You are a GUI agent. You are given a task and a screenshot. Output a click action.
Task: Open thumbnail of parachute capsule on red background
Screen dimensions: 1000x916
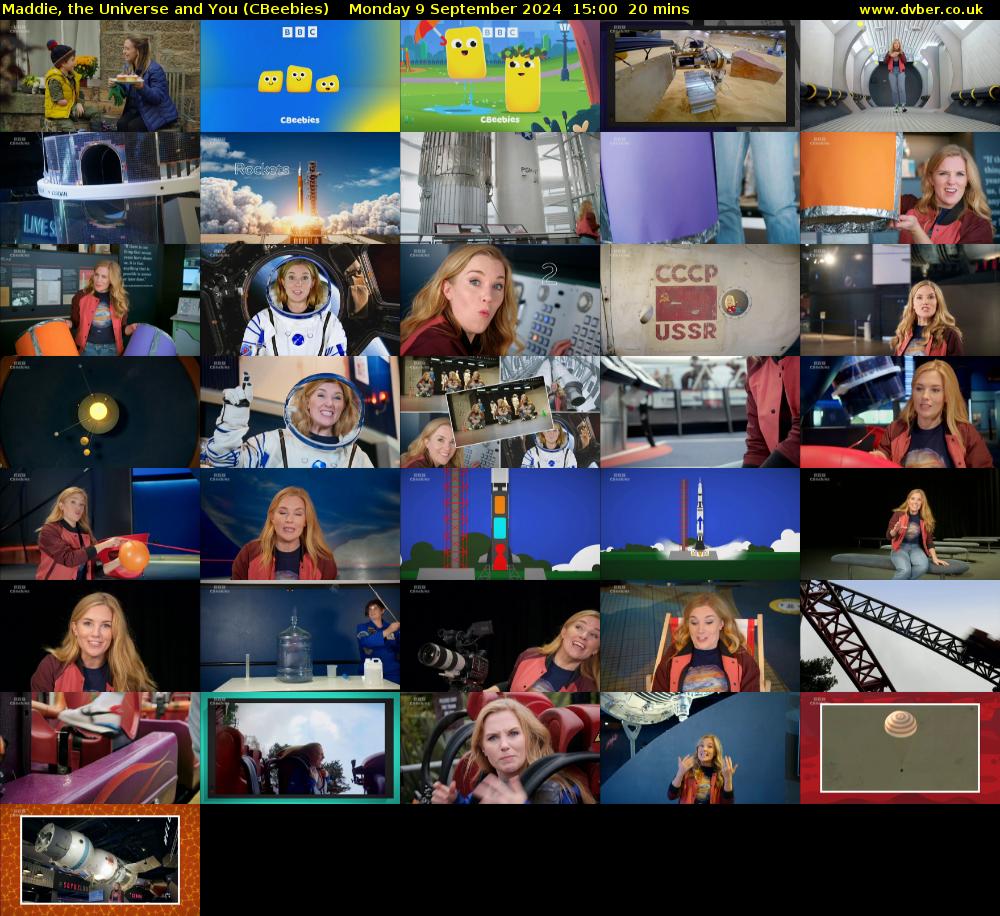click(900, 748)
